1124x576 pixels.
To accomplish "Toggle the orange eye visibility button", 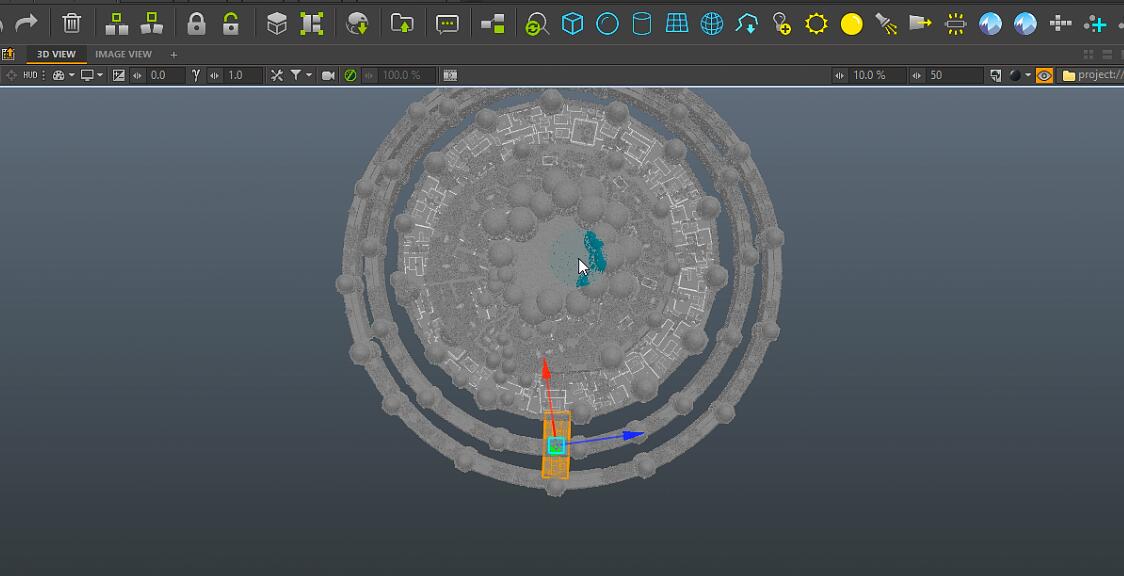I will [x=1044, y=75].
